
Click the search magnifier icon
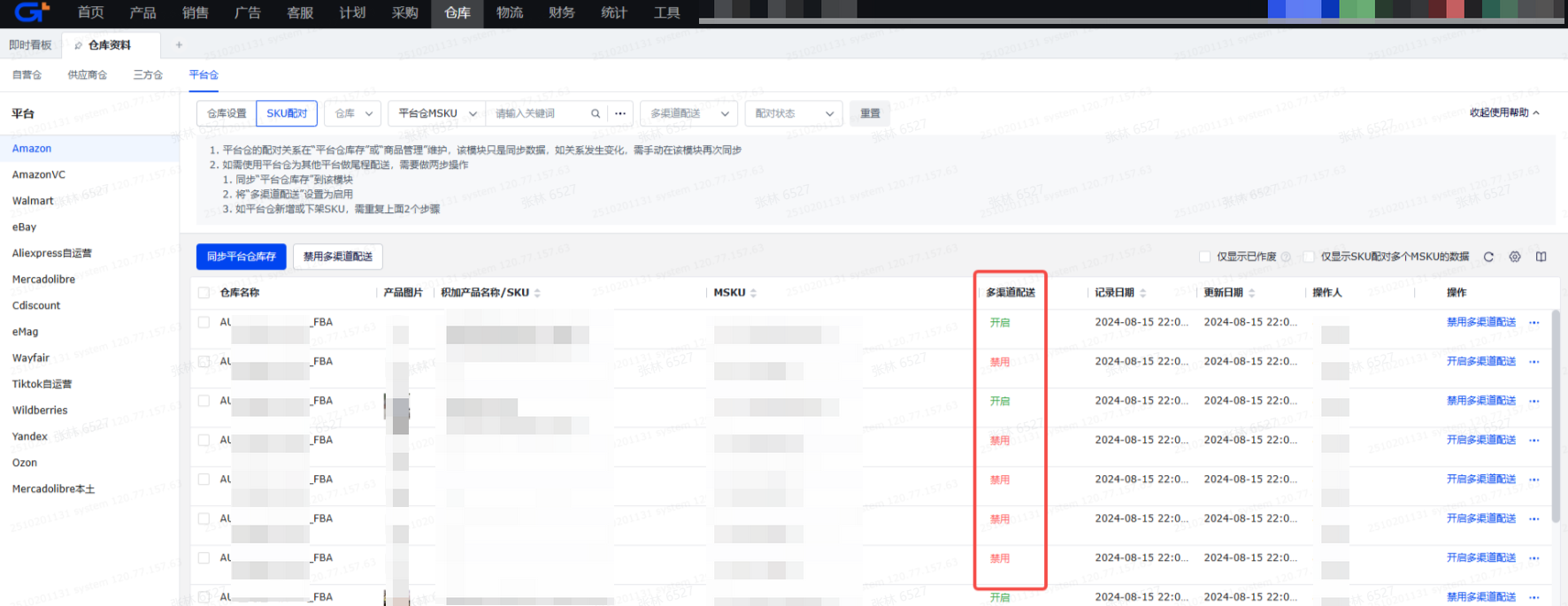pos(596,113)
